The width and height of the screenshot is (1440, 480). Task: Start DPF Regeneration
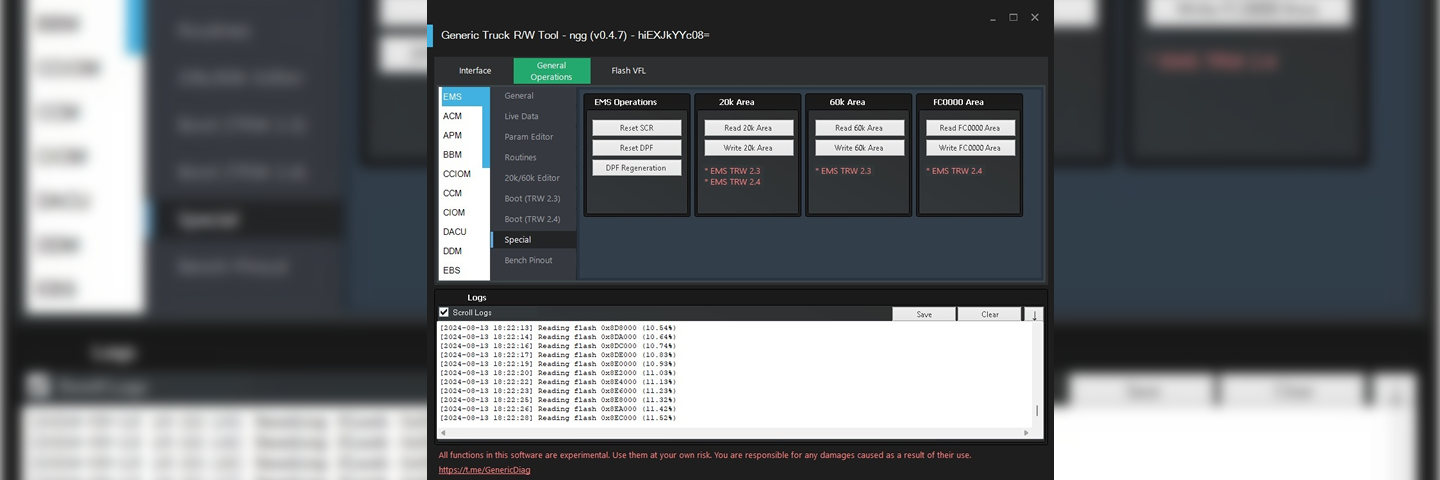click(636, 168)
